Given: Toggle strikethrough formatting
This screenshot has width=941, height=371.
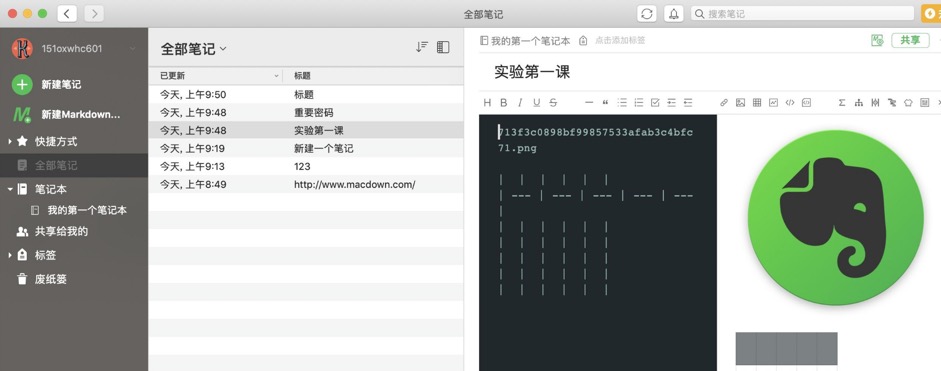Looking at the screenshot, I should [x=553, y=103].
